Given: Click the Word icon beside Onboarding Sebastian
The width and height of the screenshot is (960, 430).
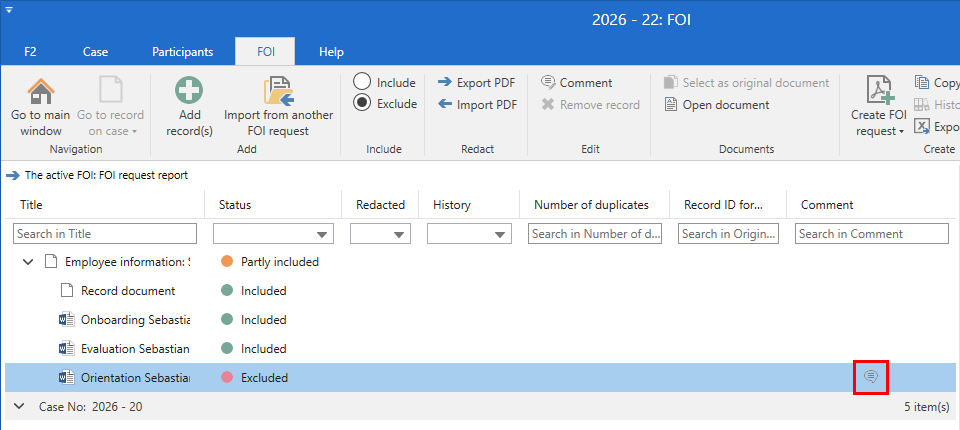Looking at the screenshot, I should tap(66, 320).
